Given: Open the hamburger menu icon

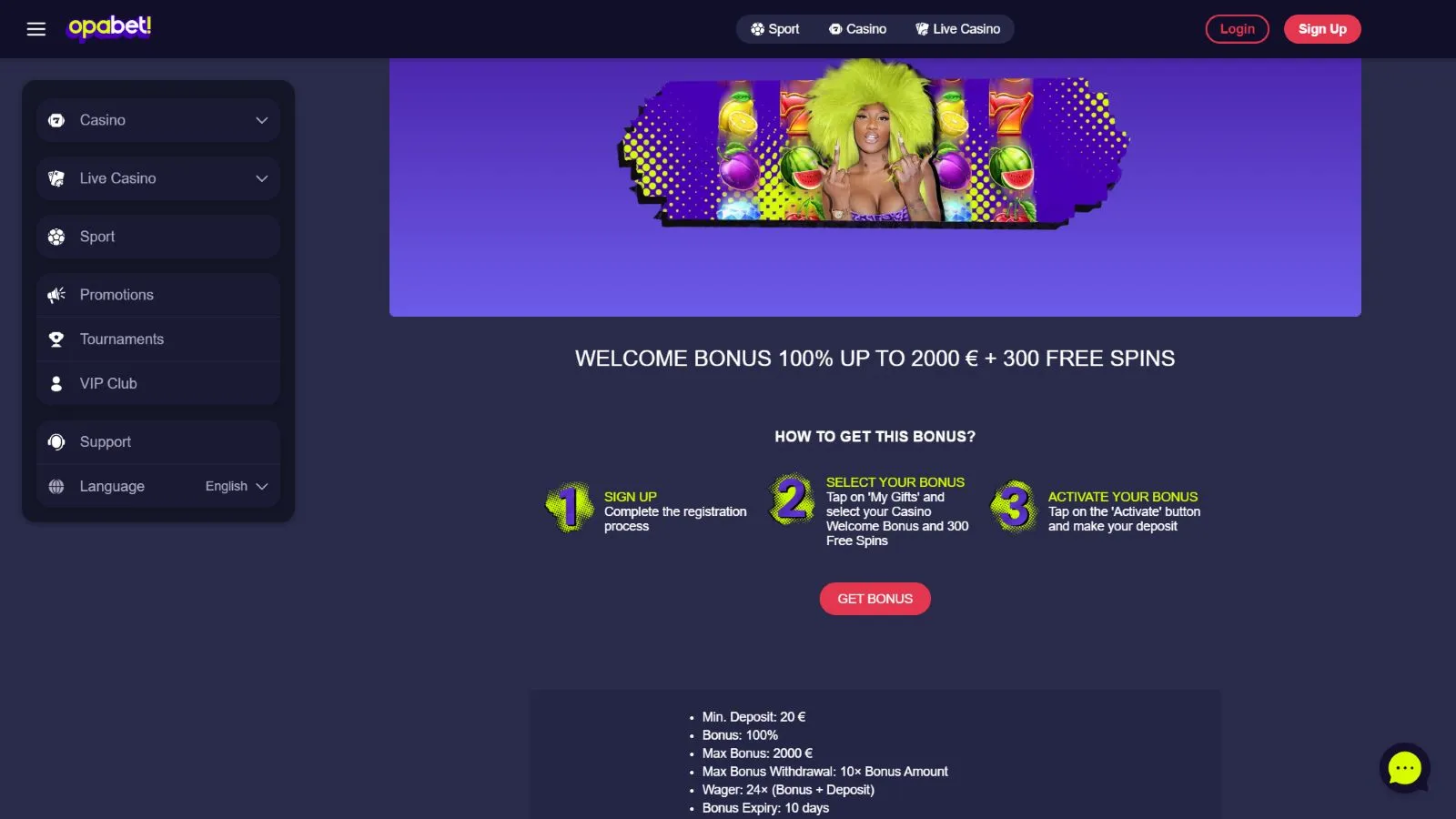Looking at the screenshot, I should (36, 29).
